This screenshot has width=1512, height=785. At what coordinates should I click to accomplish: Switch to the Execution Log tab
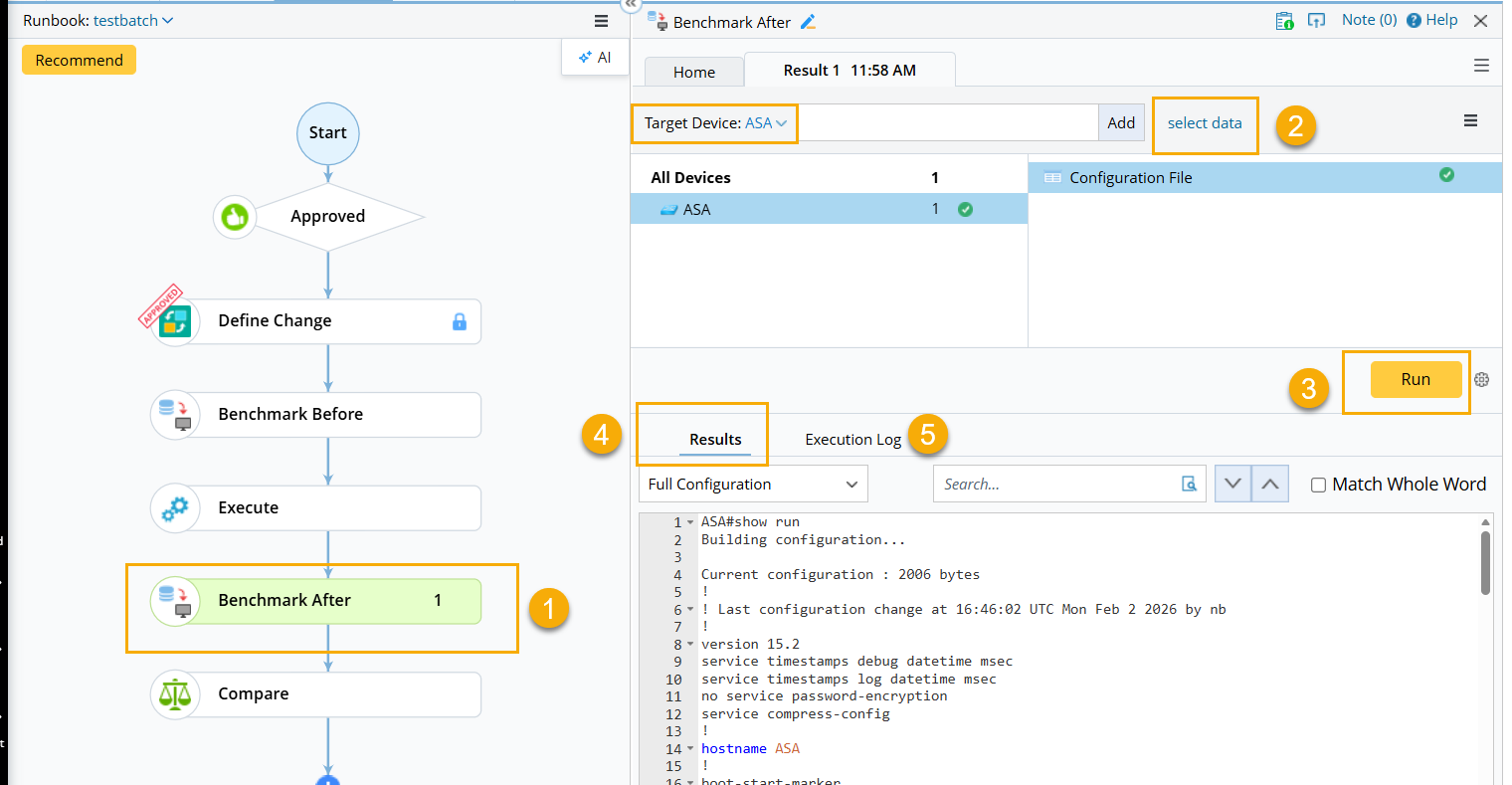[852, 440]
